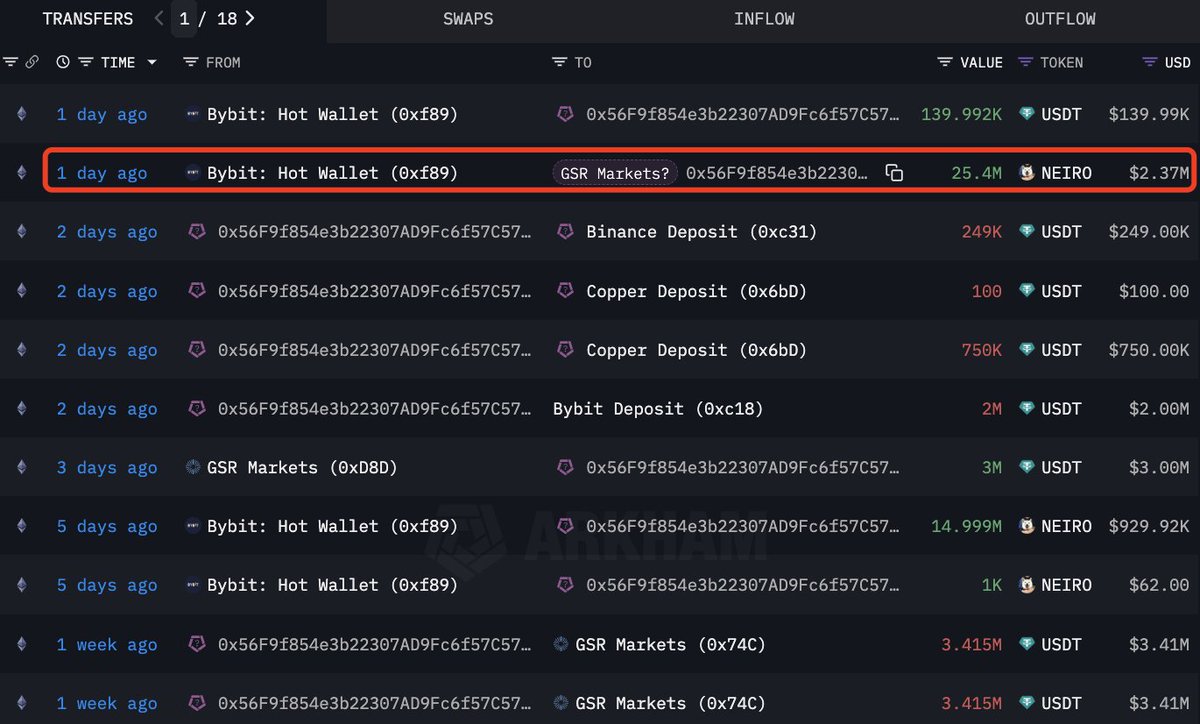
Task: Open GSR Markets (0xD8D) sender
Action: pyautogui.click(x=302, y=467)
